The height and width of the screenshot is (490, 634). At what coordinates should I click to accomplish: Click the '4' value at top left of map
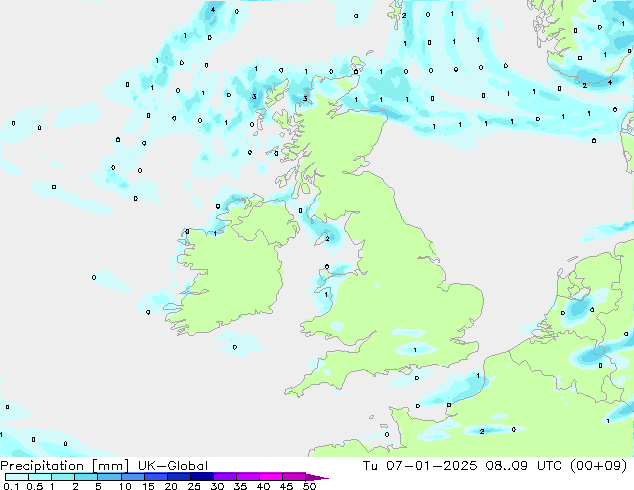tap(213, 9)
